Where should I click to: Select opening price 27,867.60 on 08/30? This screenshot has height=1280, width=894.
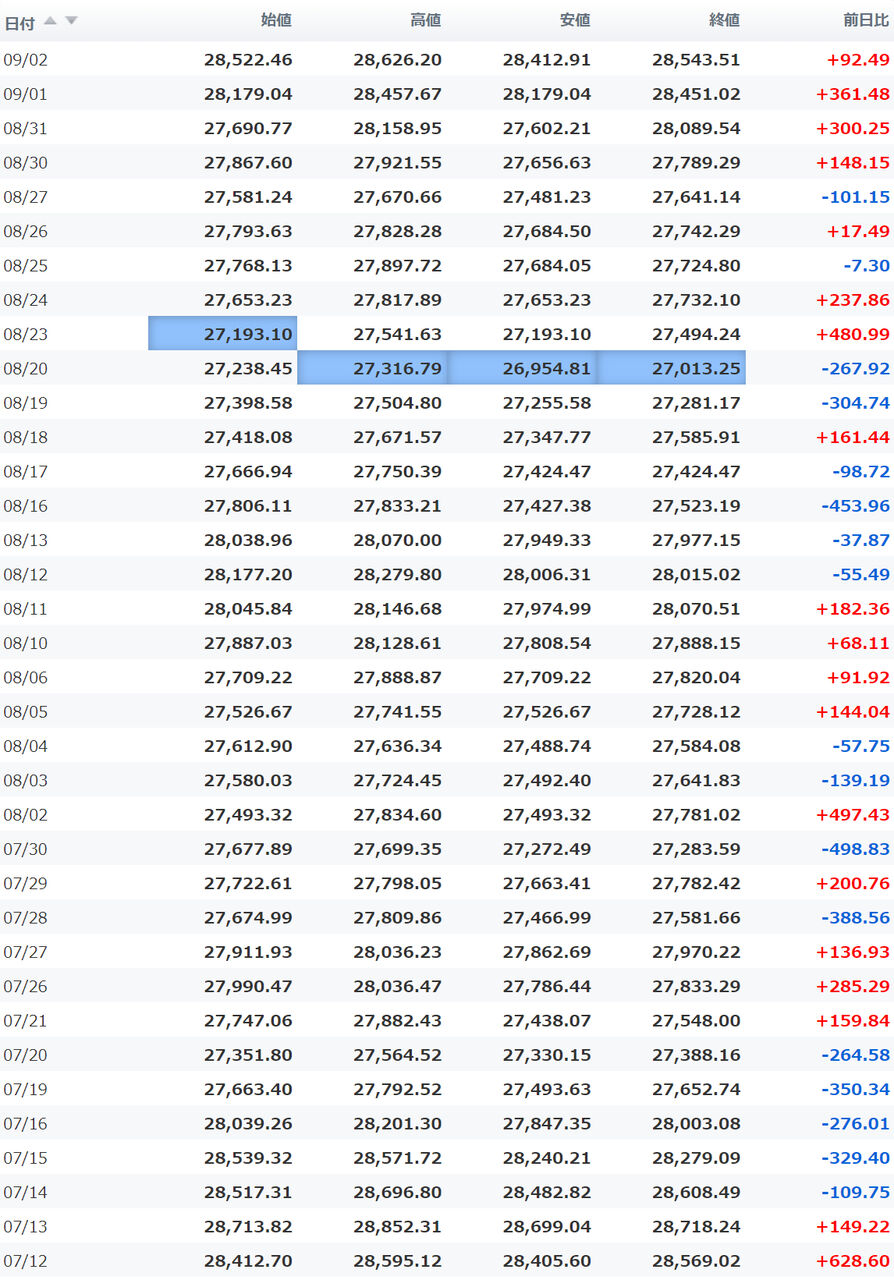click(248, 163)
